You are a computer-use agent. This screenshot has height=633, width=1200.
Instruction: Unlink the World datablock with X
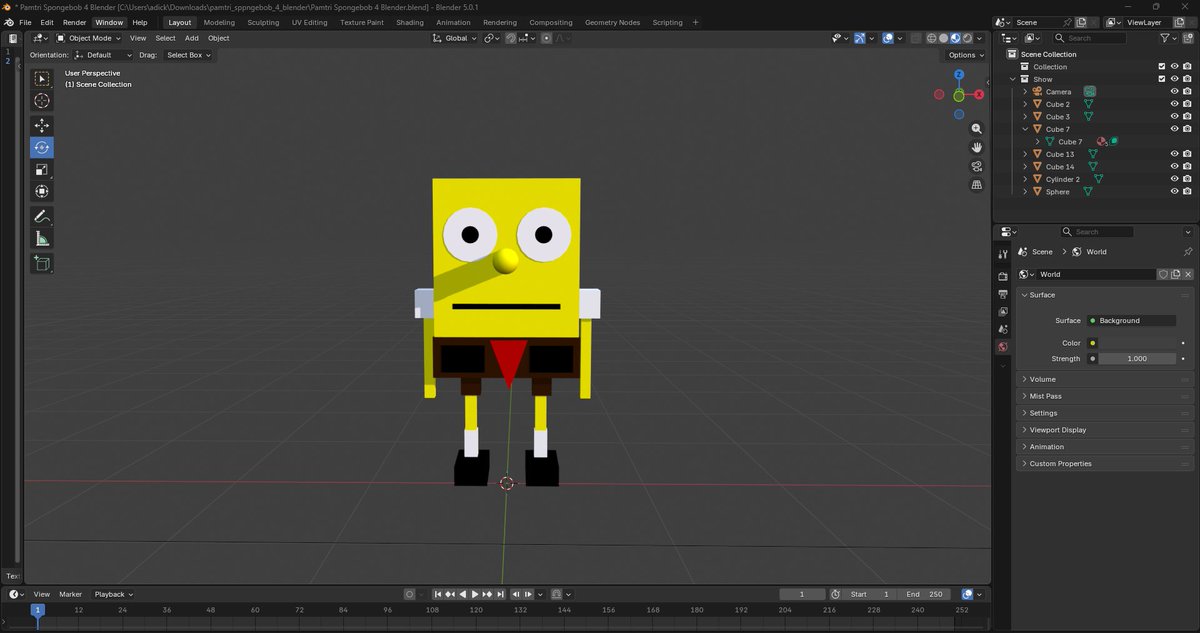(1188, 274)
